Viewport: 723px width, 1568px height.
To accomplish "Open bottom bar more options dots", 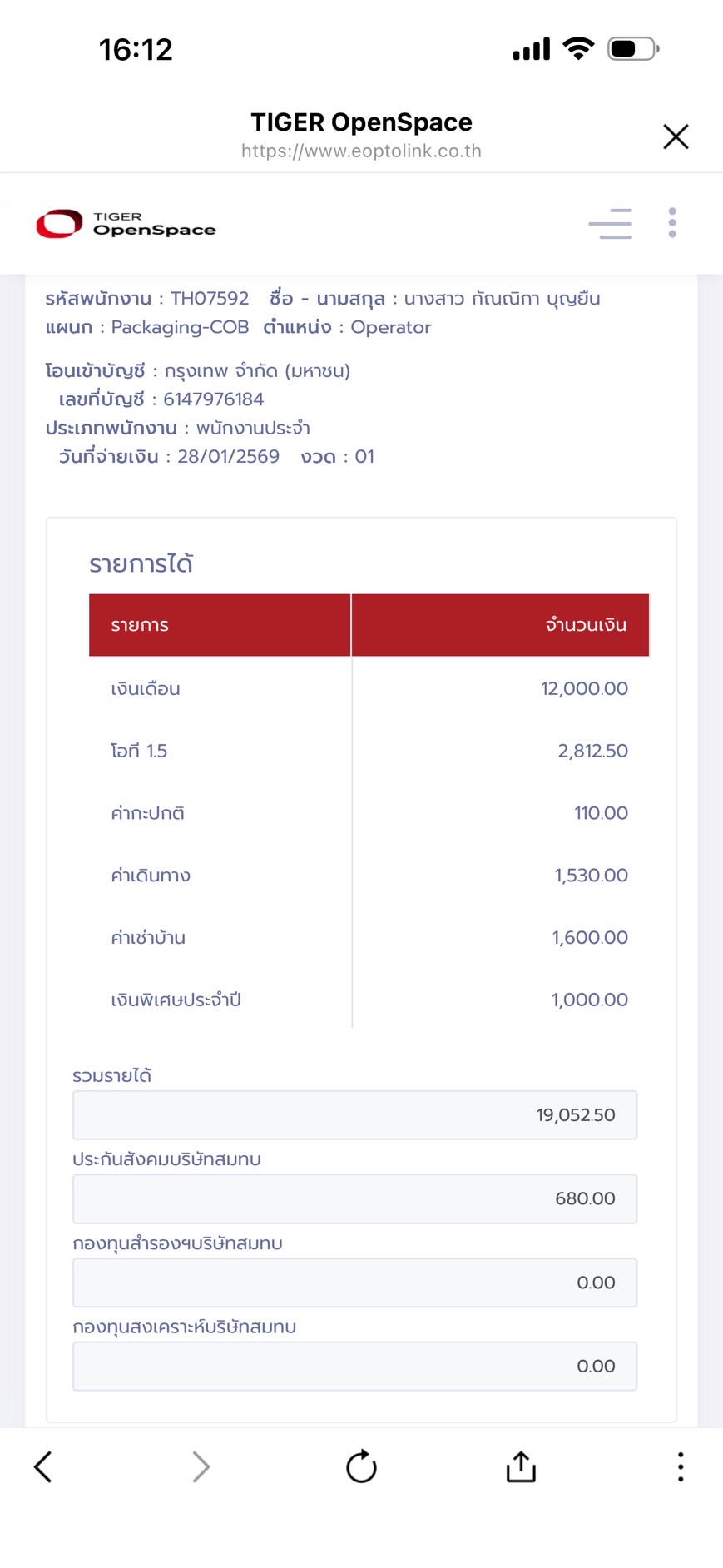I will pyautogui.click(x=681, y=1466).
